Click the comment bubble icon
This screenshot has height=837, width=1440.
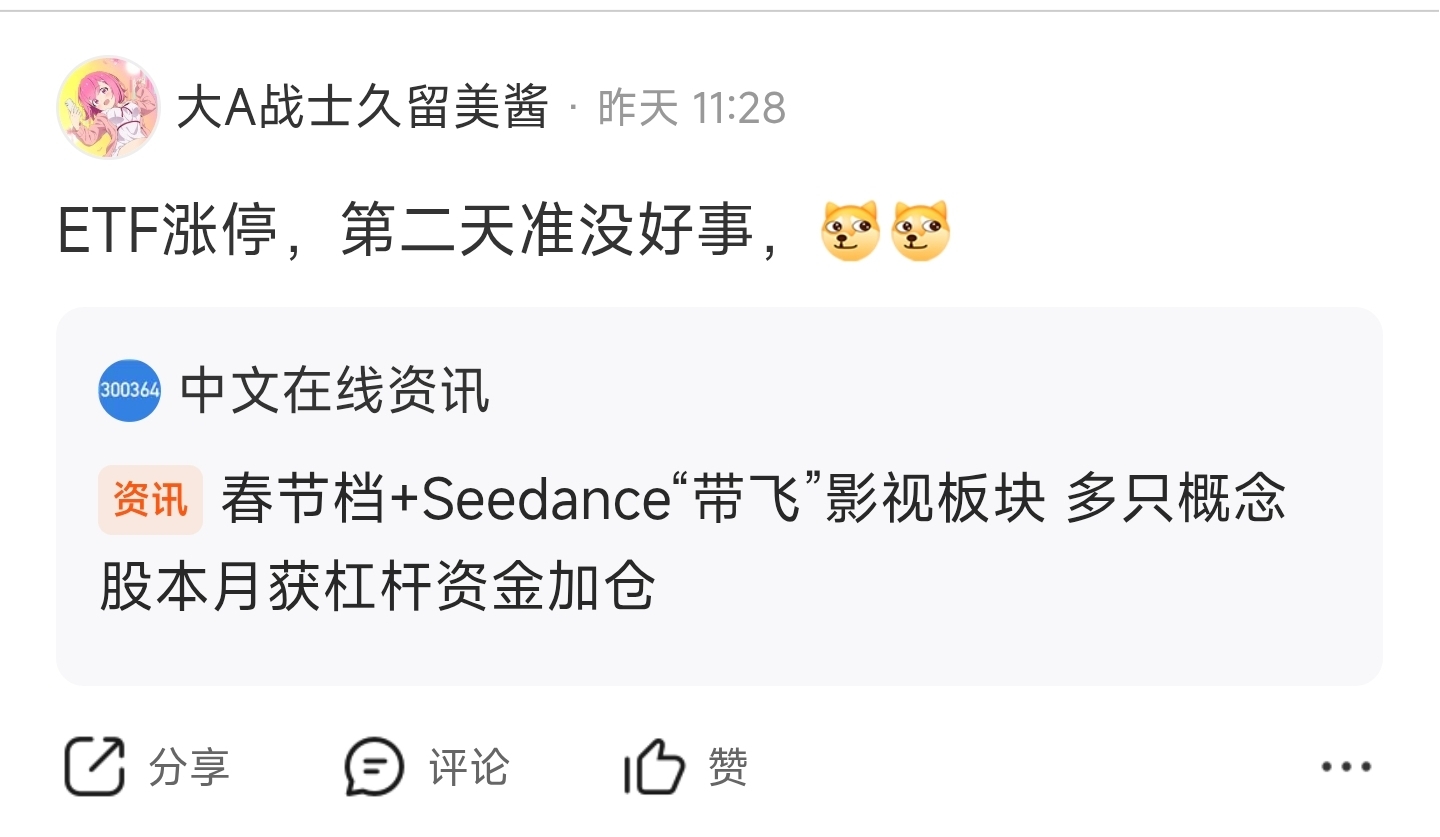(374, 767)
